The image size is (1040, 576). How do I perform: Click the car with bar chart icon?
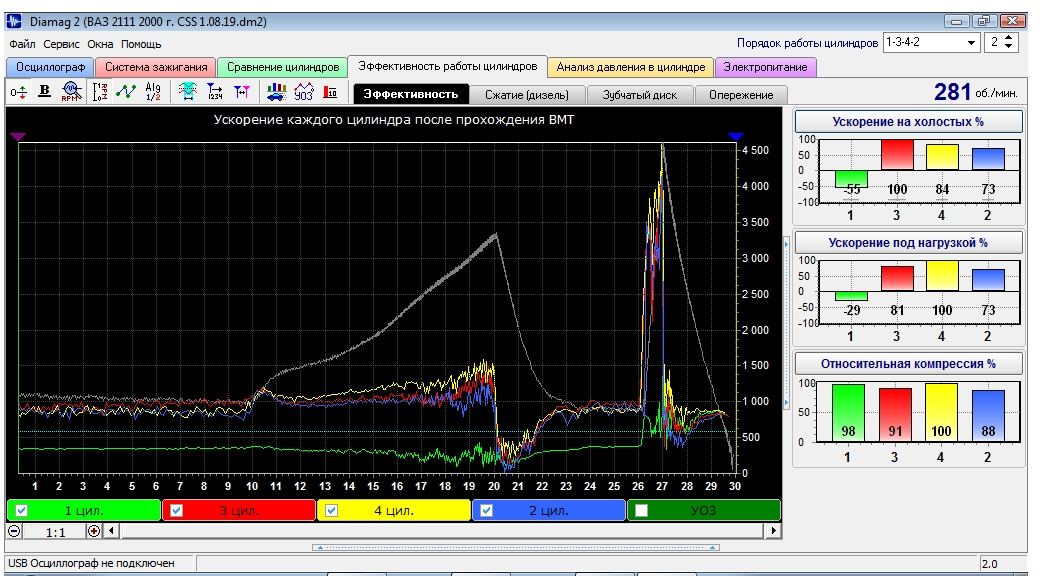277,92
